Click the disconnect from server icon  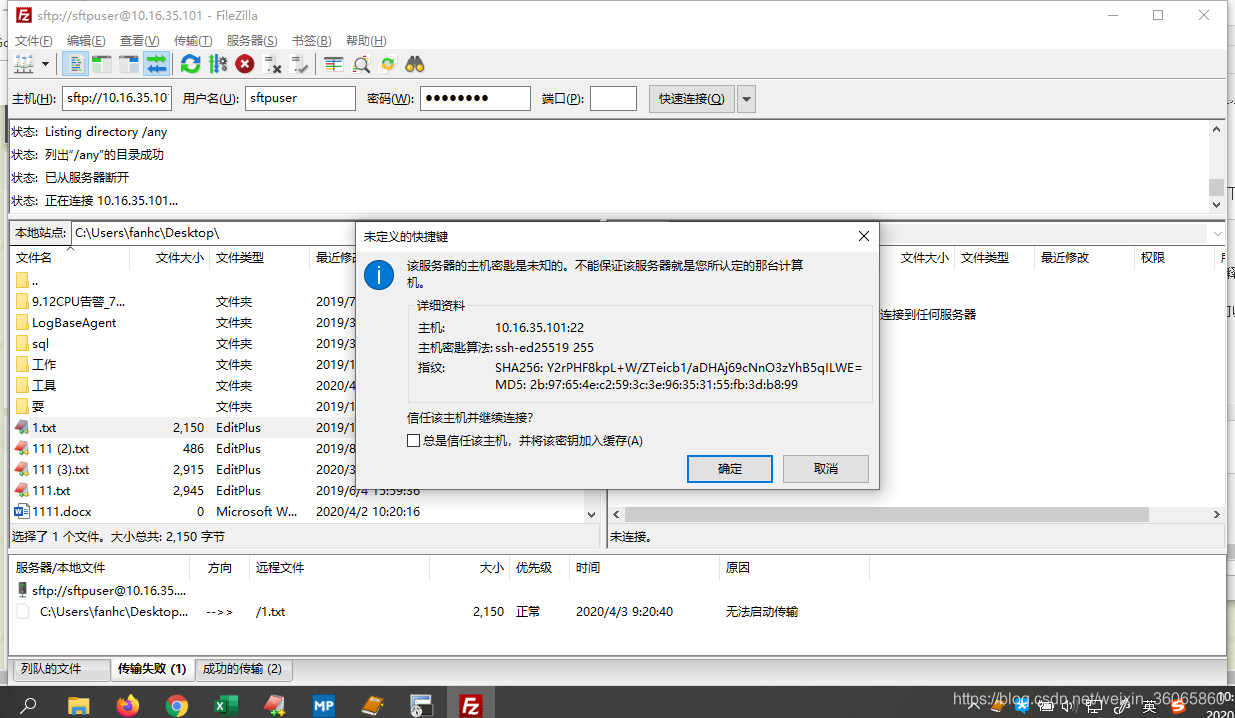(x=272, y=64)
